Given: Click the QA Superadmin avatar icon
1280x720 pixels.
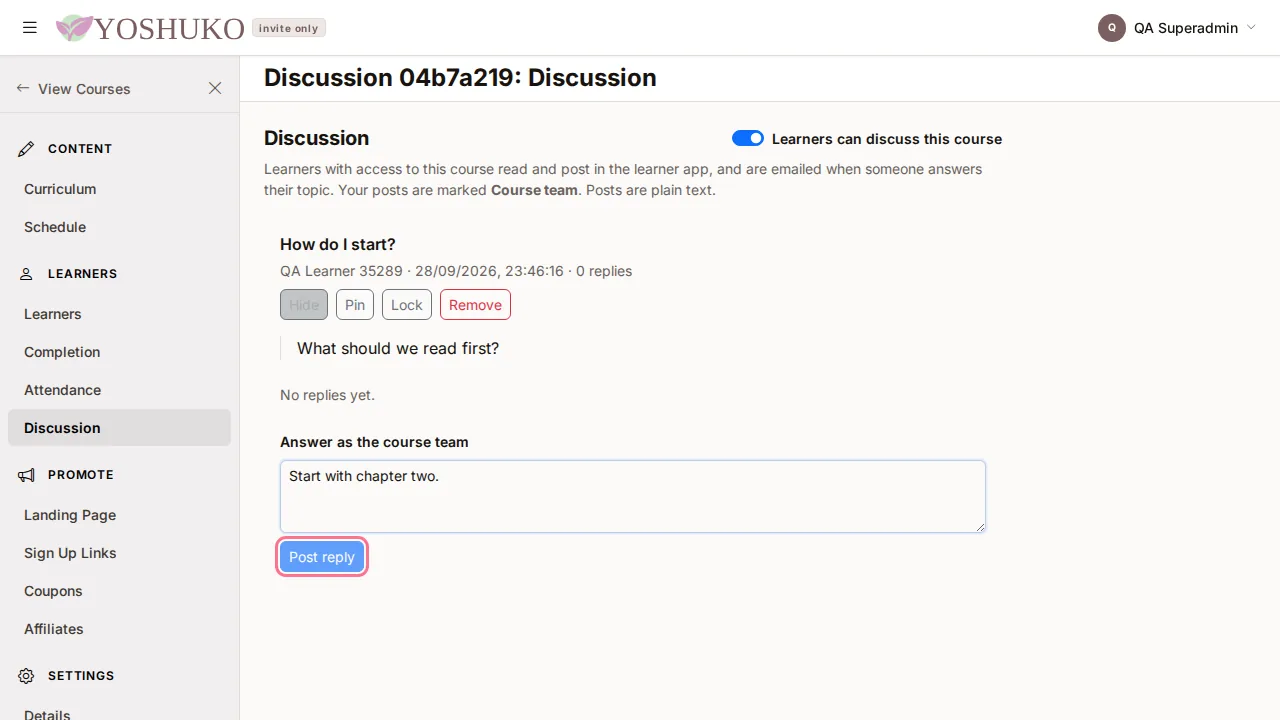Looking at the screenshot, I should click(1112, 28).
